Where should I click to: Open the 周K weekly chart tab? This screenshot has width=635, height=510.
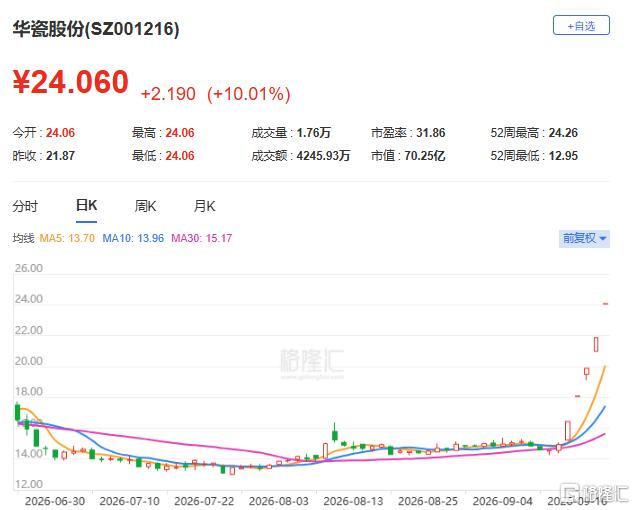coord(145,206)
